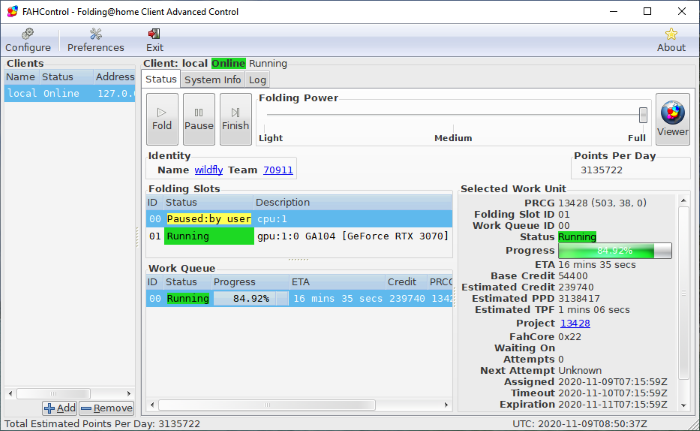
Task: Sort folding slots by Description column
Action: [353, 202]
